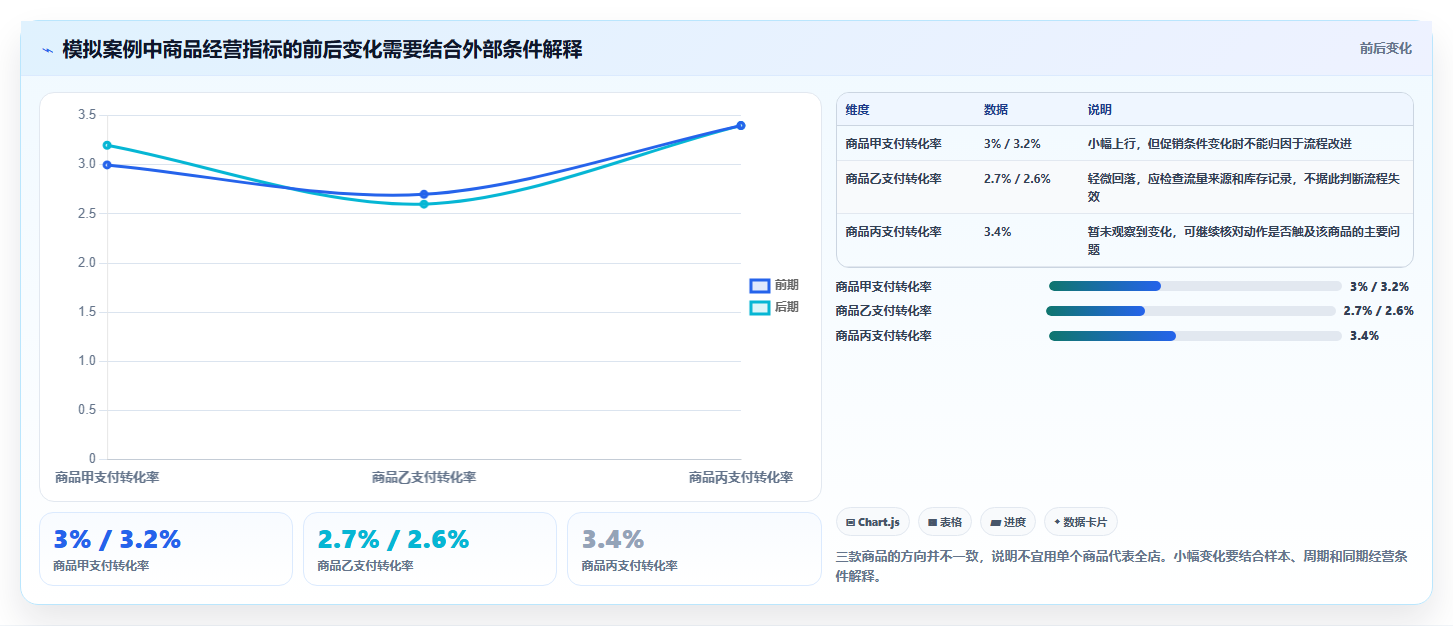
Task: Click the 前期 data point at 商品乙
Action: click(424, 194)
